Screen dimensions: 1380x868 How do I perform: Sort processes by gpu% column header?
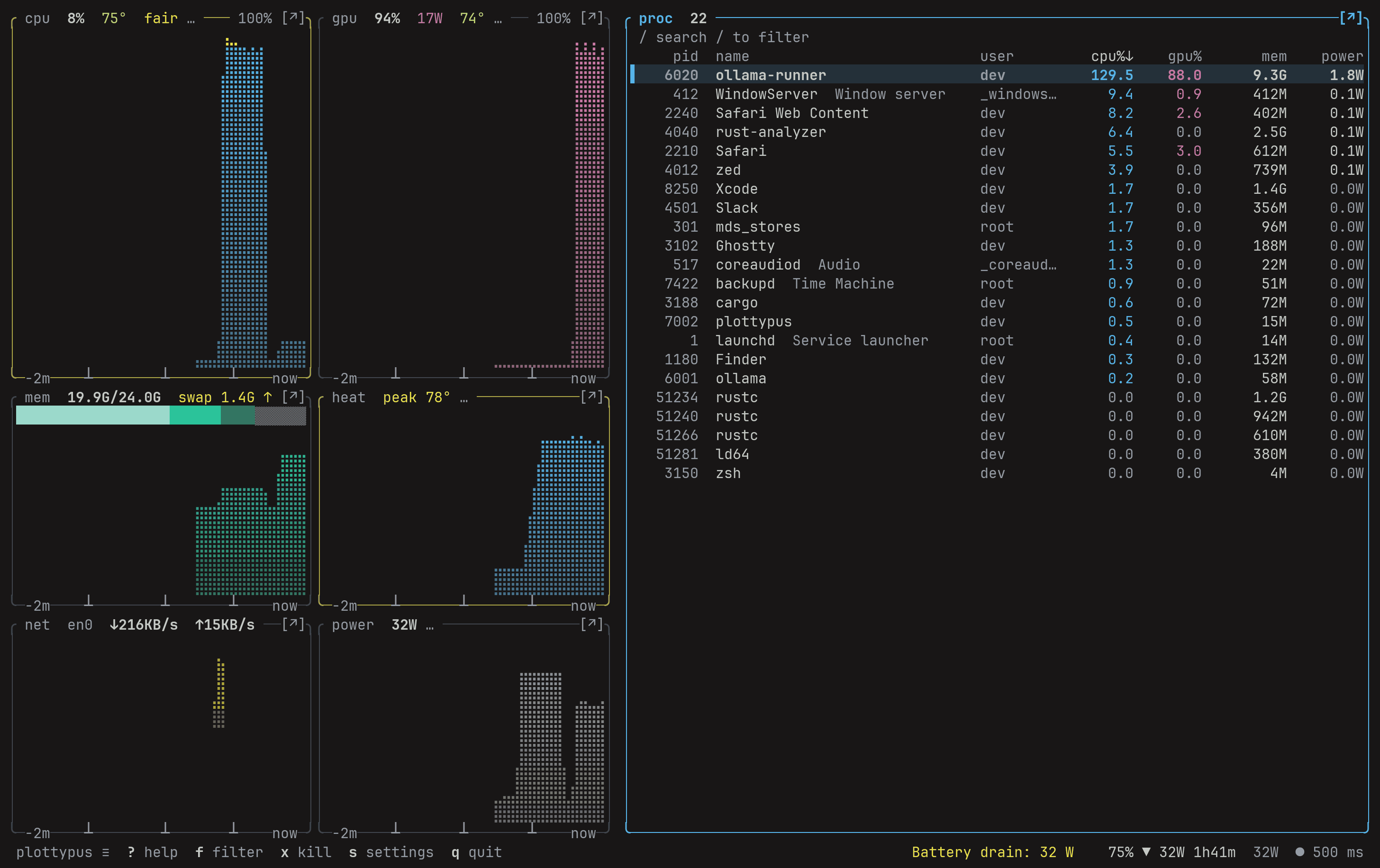(1185, 56)
